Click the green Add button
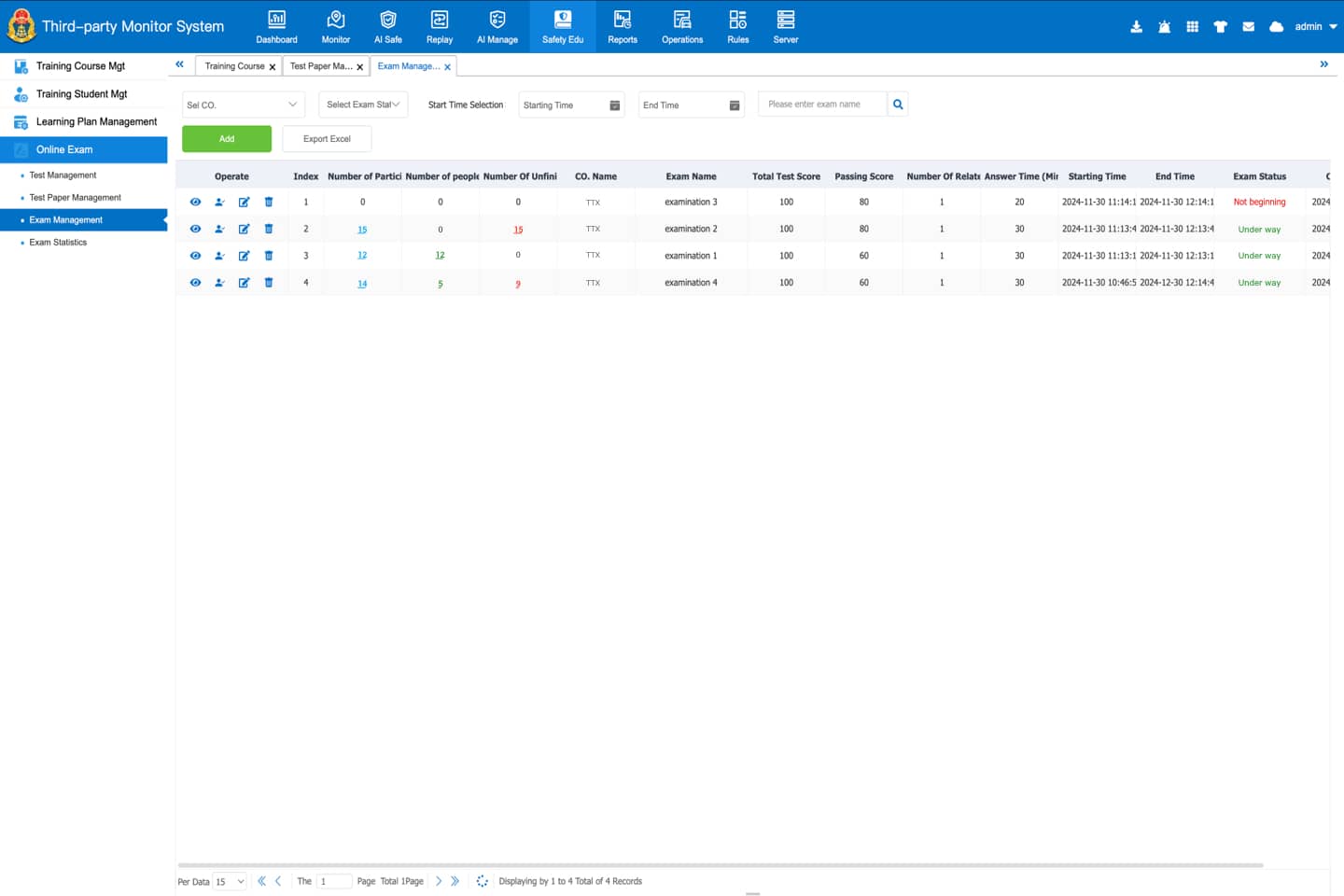Image resolution: width=1344 pixels, height=896 pixels. 227,139
